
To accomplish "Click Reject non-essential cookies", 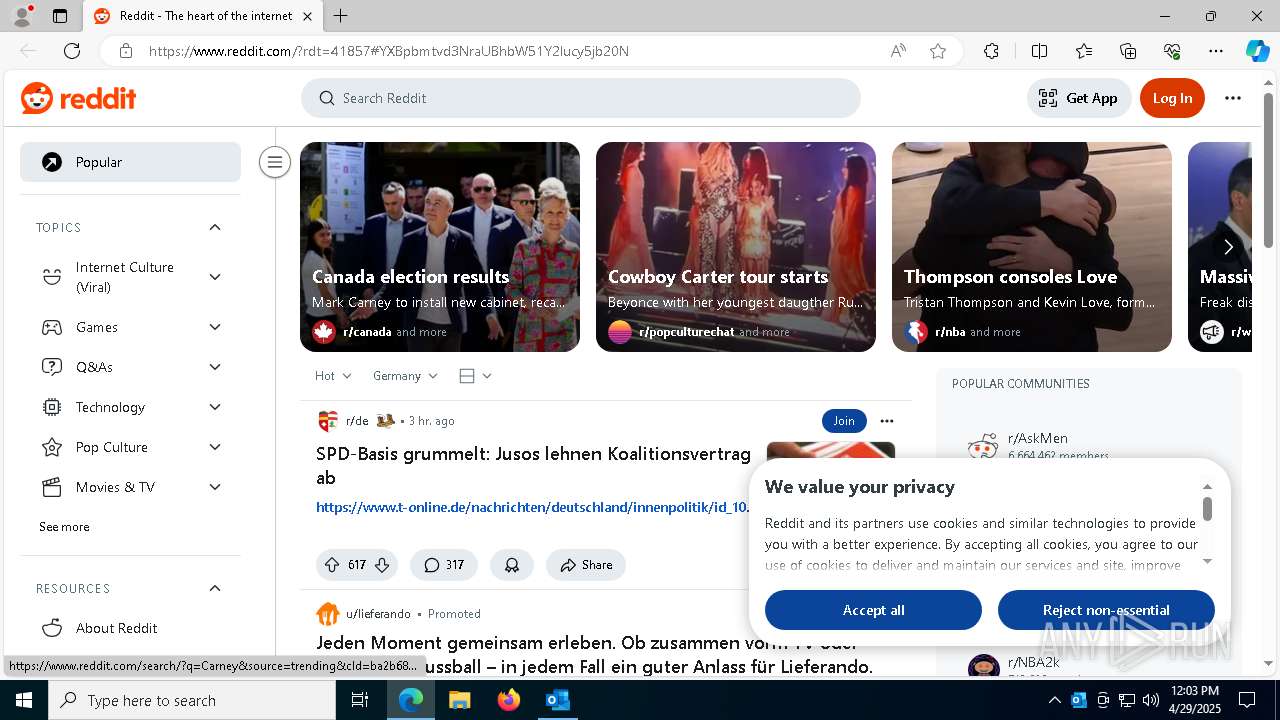I will (1106, 610).
